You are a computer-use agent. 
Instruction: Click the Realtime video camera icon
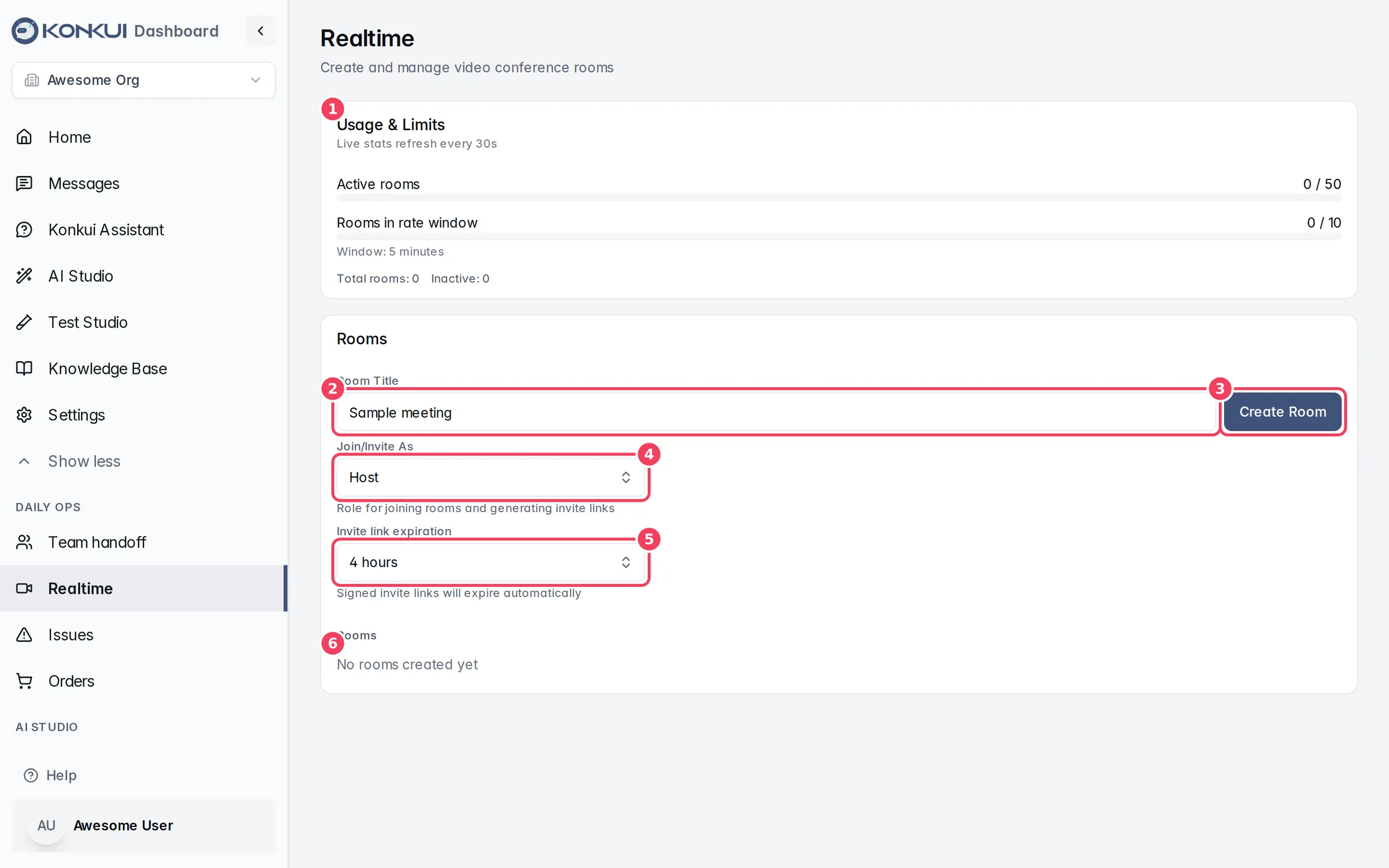tap(24, 589)
